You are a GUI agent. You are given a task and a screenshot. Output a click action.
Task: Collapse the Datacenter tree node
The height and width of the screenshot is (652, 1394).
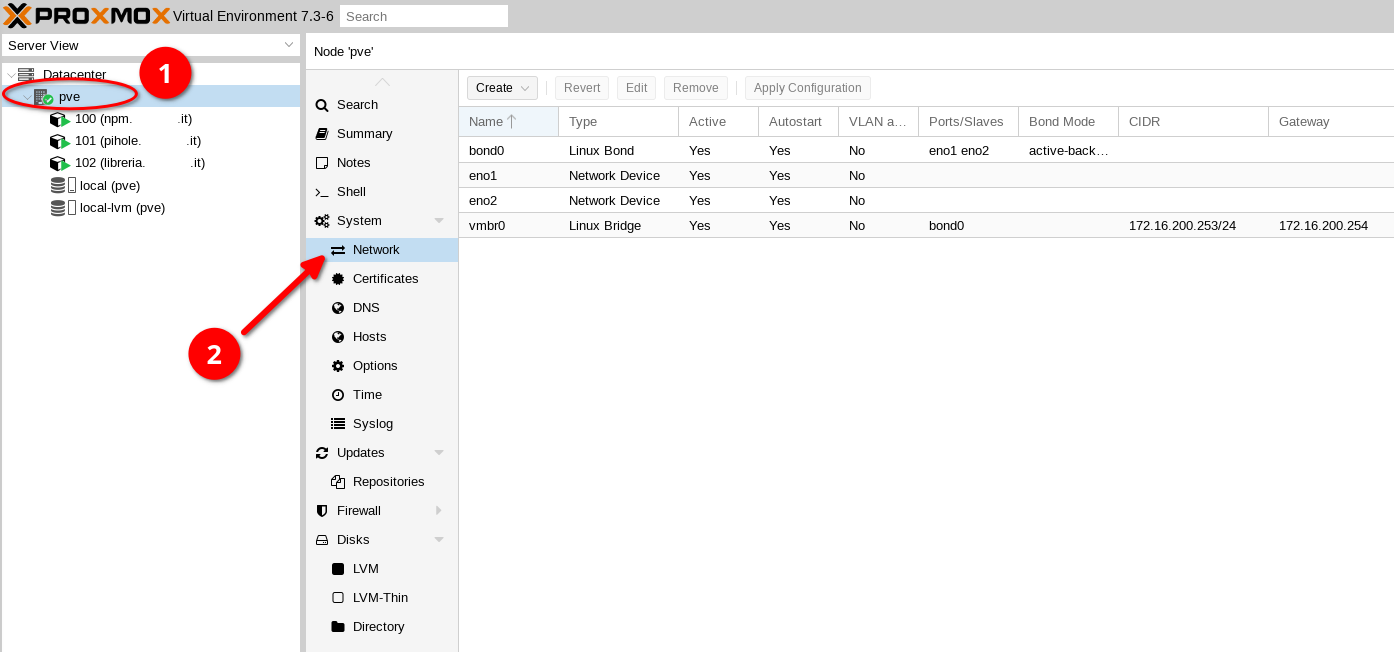(x=11, y=75)
